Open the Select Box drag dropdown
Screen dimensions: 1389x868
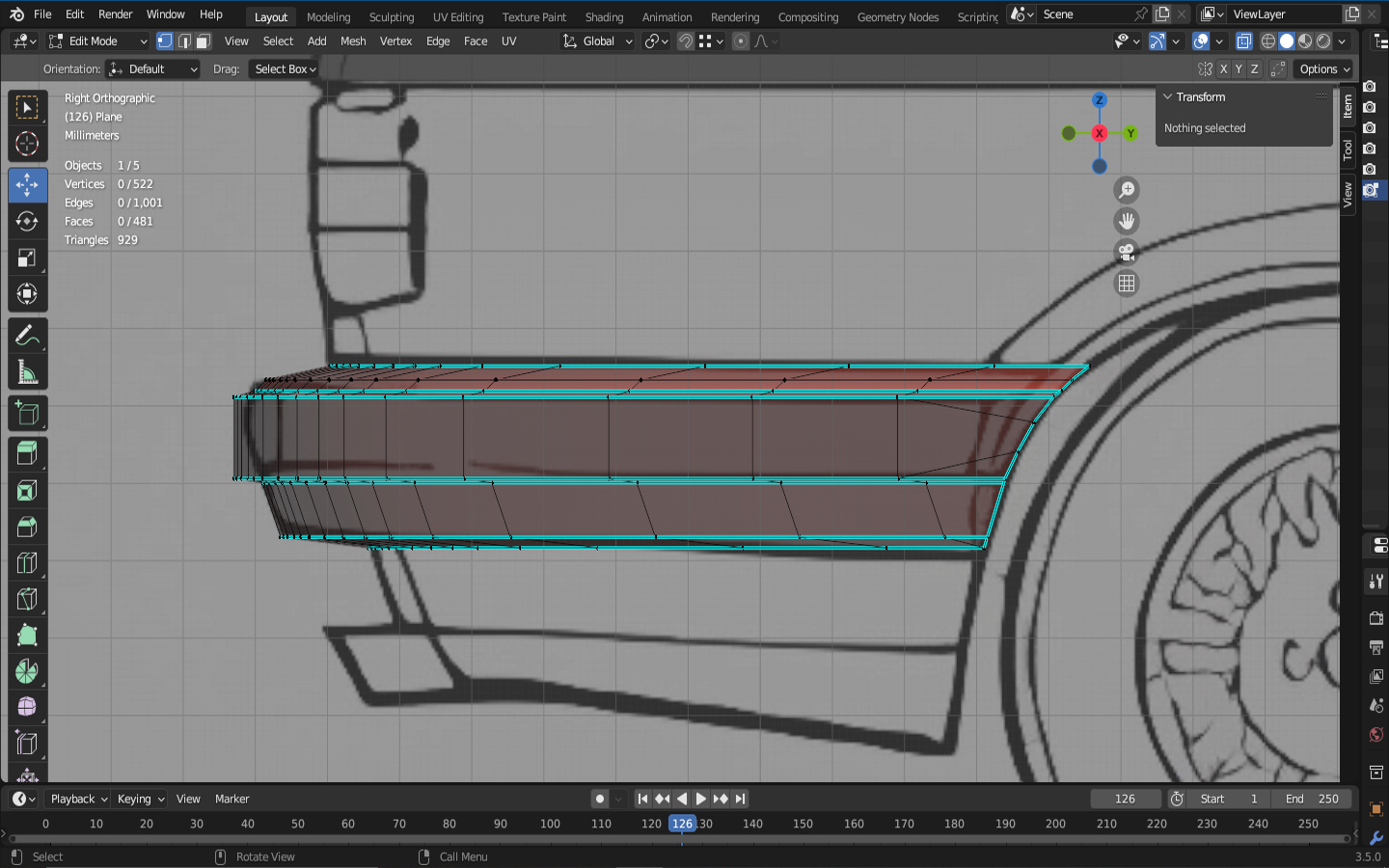pos(285,69)
